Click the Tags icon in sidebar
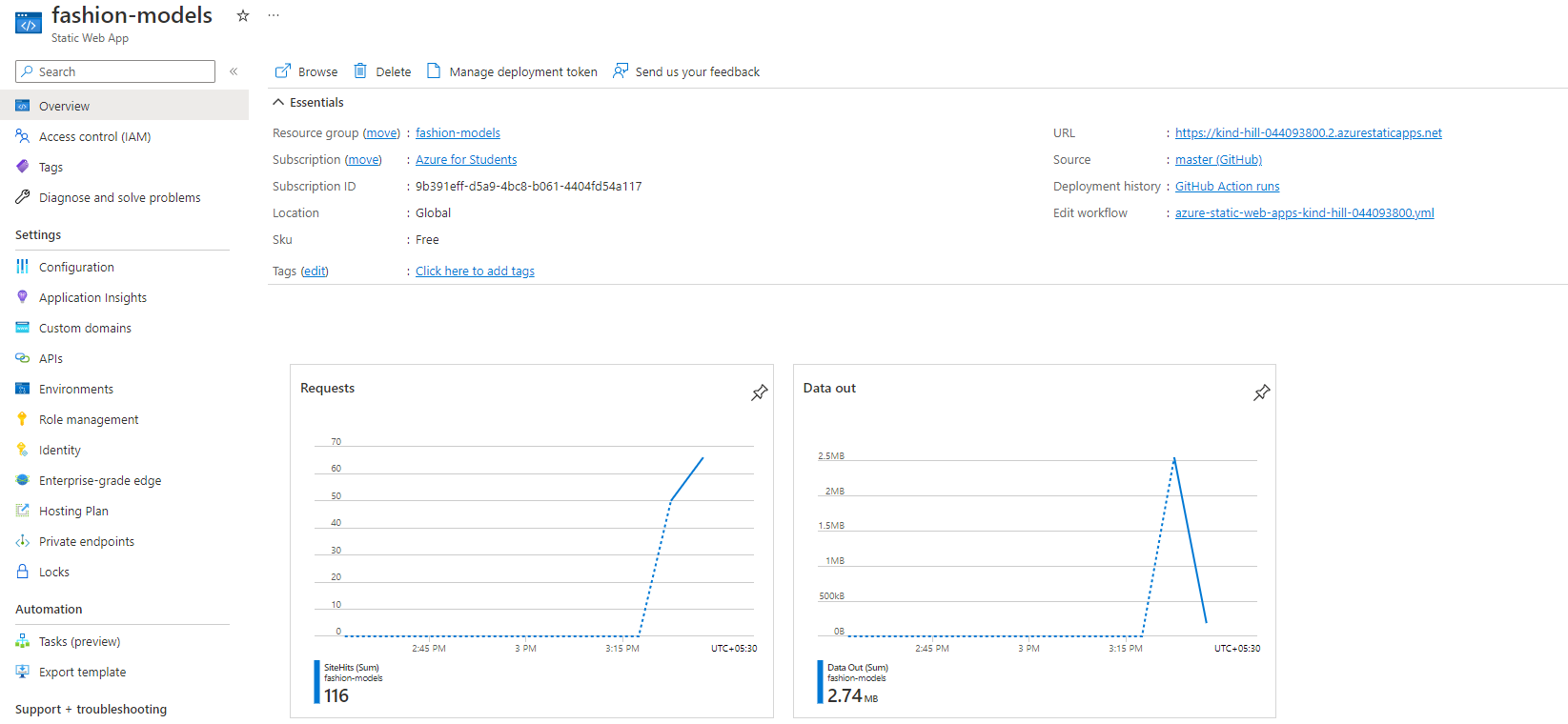Image resolution: width=1568 pixels, height=724 pixels. [x=23, y=167]
